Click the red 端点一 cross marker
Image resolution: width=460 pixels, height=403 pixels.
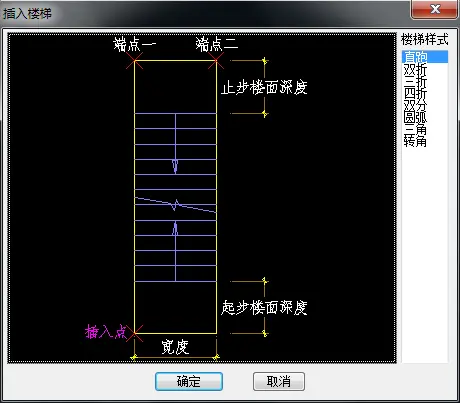click(x=134, y=61)
